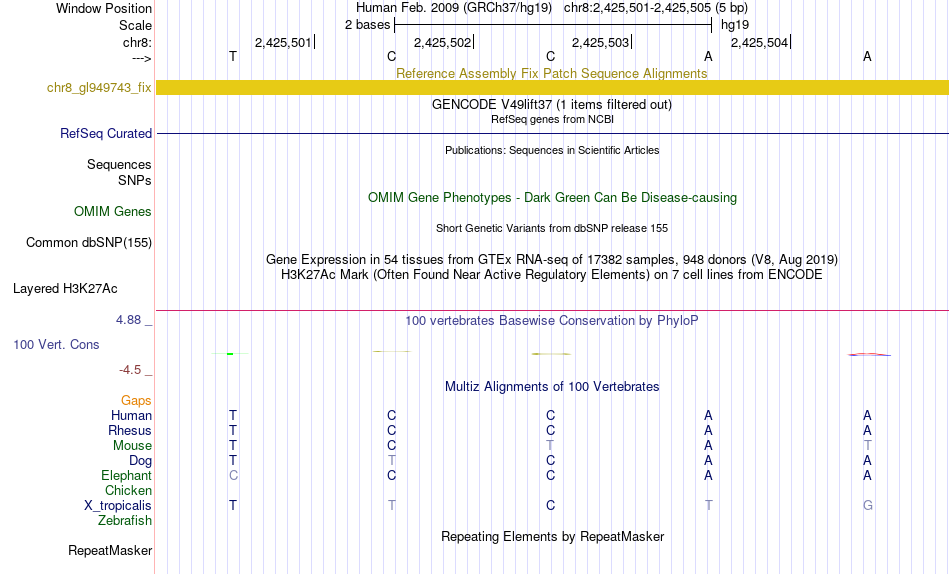This screenshot has height=574, width=950.
Task: Click the Gaps row label
Action: click(x=136, y=401)
